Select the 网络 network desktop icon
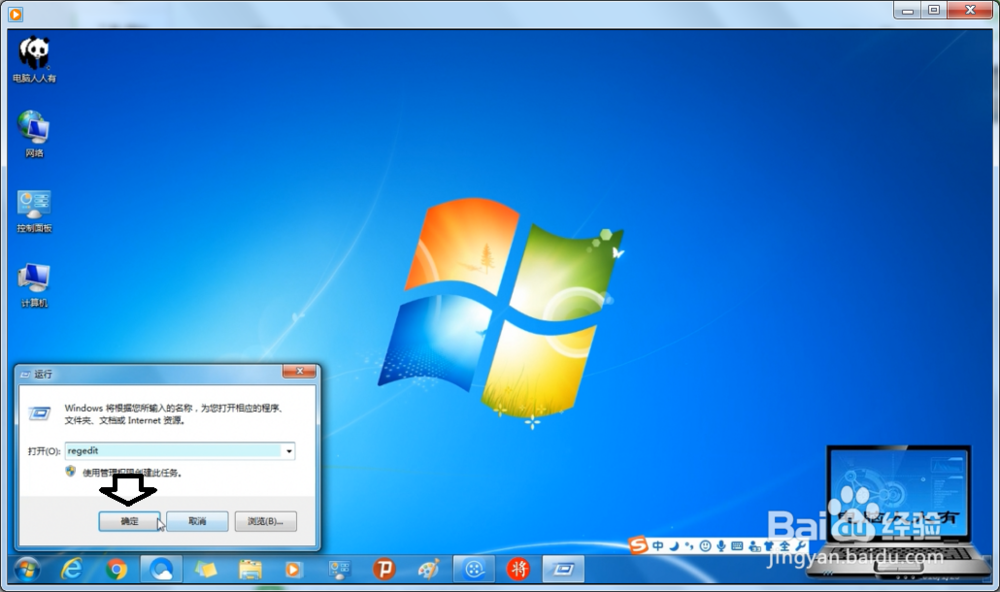 pos(34,134)
